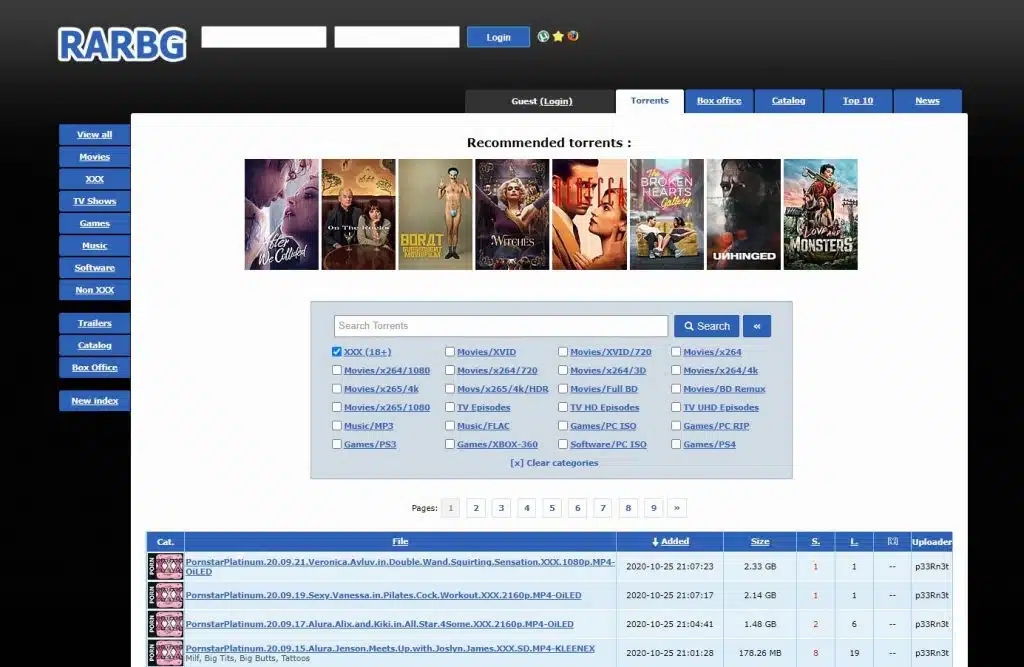Click the uTorrent icon beside Login
This screenshot has height=667, width=1024.
(543, 37)
